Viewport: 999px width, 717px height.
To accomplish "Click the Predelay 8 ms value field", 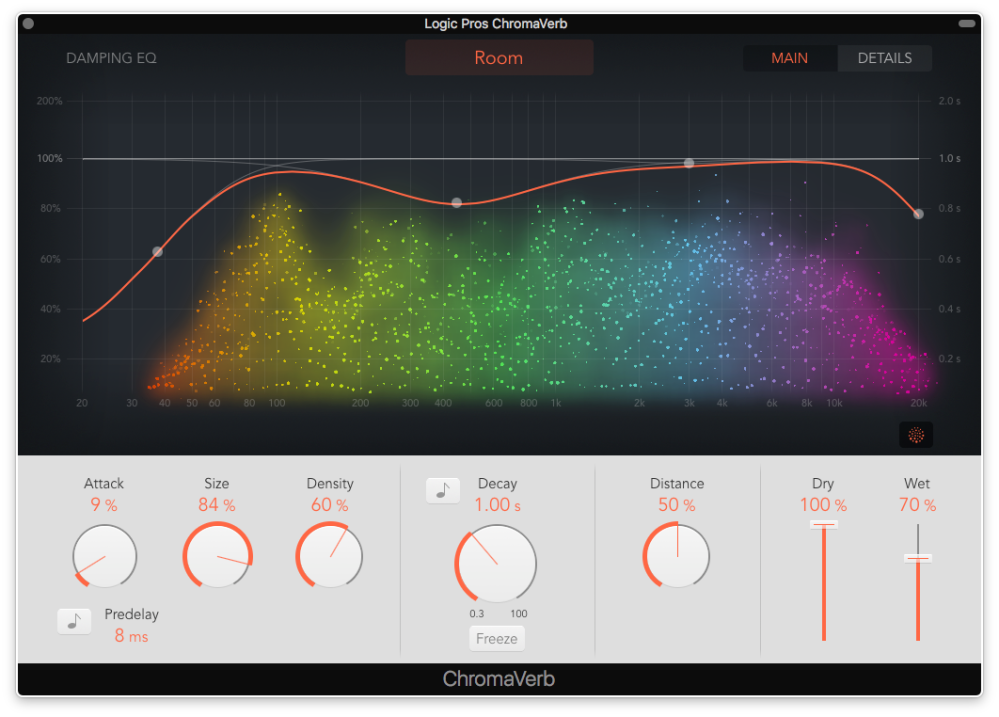I will [131, 635].
